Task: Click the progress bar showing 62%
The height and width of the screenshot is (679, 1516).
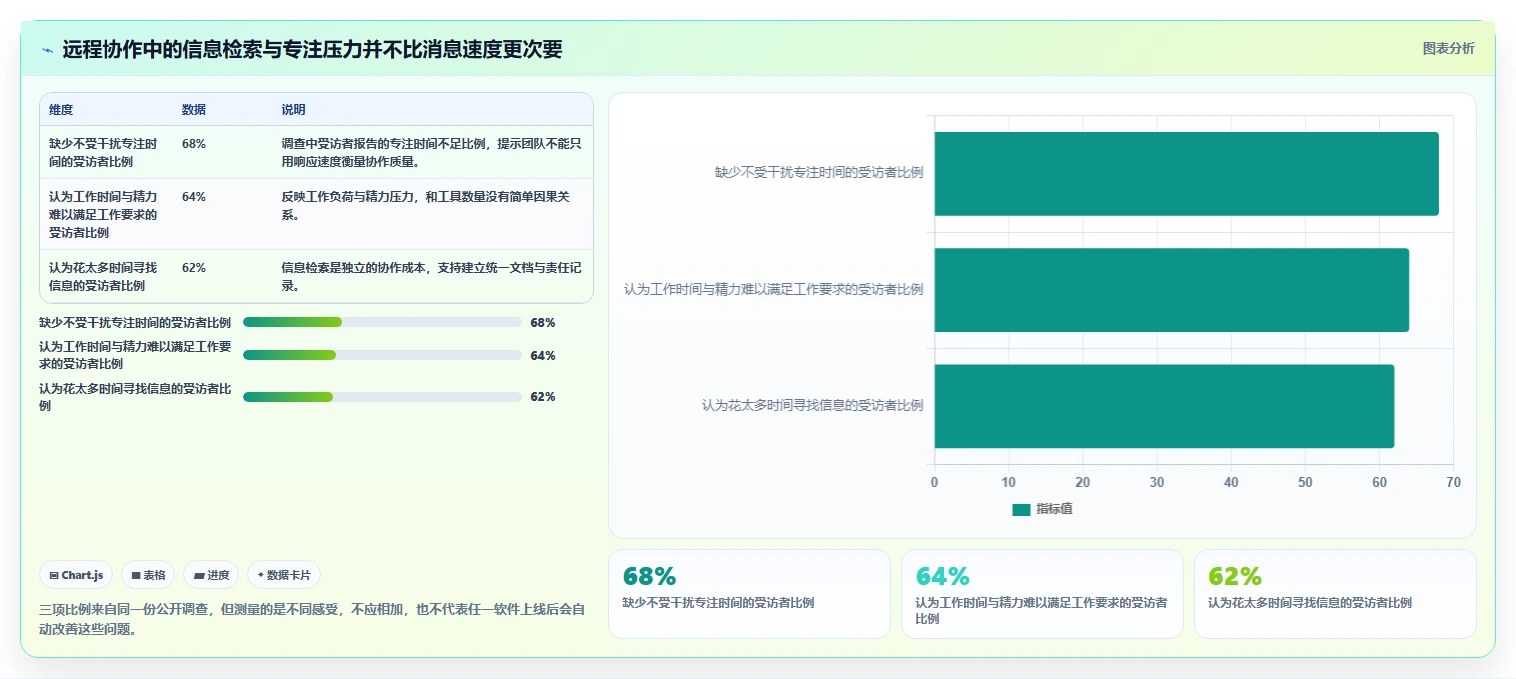Action: coord(382,397)
